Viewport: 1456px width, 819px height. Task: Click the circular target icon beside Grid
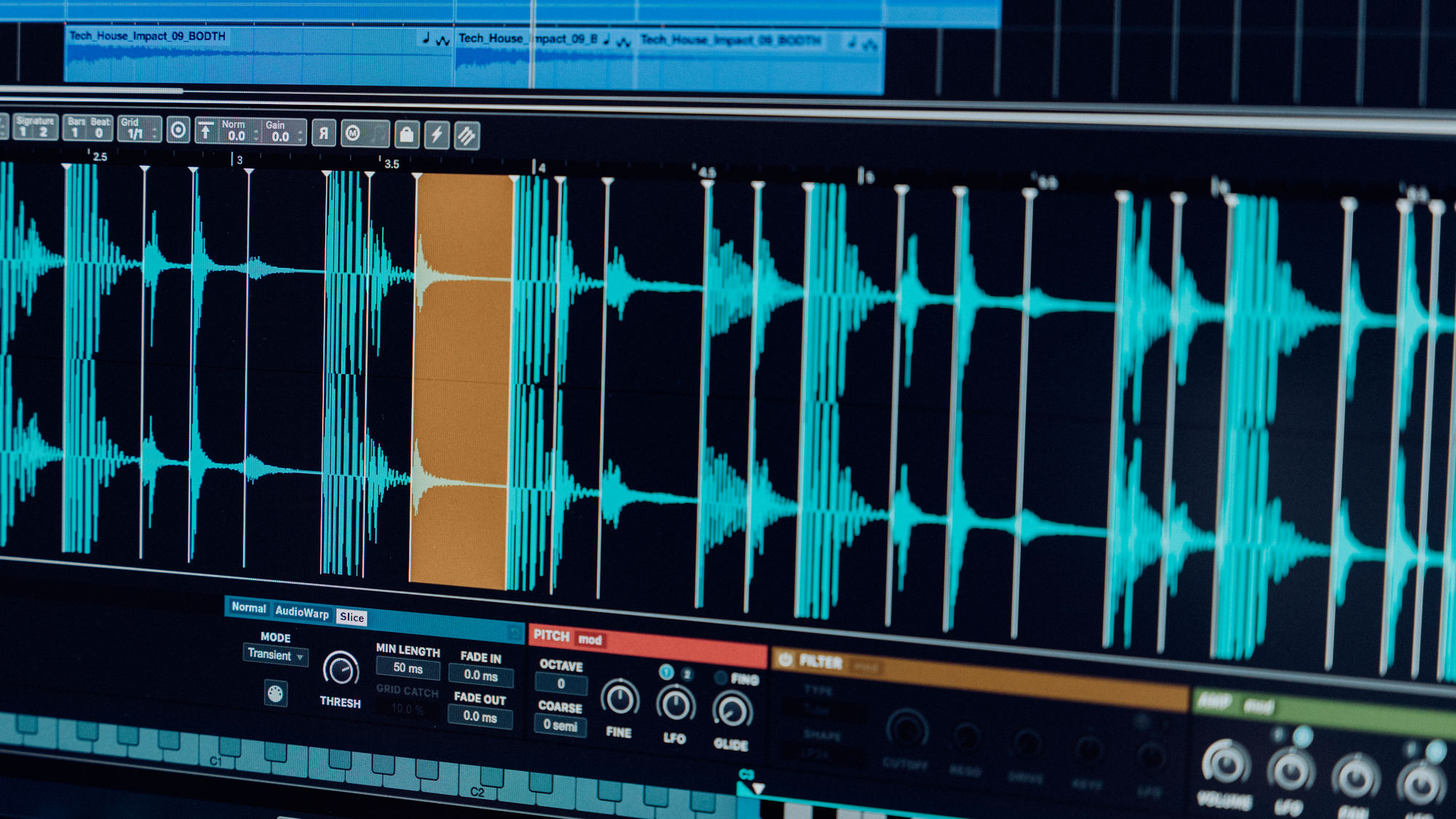(178, 130)
